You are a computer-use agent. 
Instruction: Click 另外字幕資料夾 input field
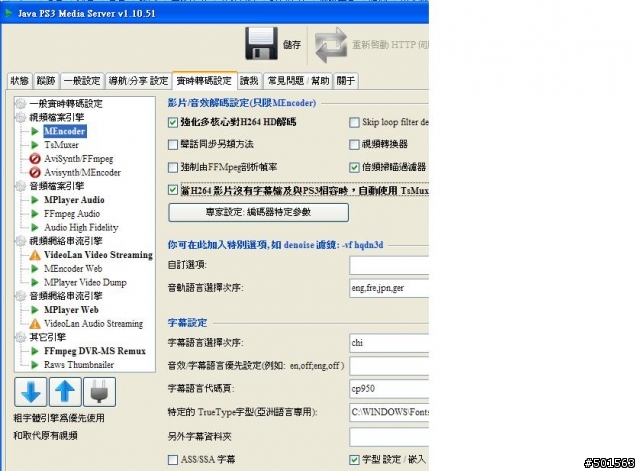click(x=389, y=437)
